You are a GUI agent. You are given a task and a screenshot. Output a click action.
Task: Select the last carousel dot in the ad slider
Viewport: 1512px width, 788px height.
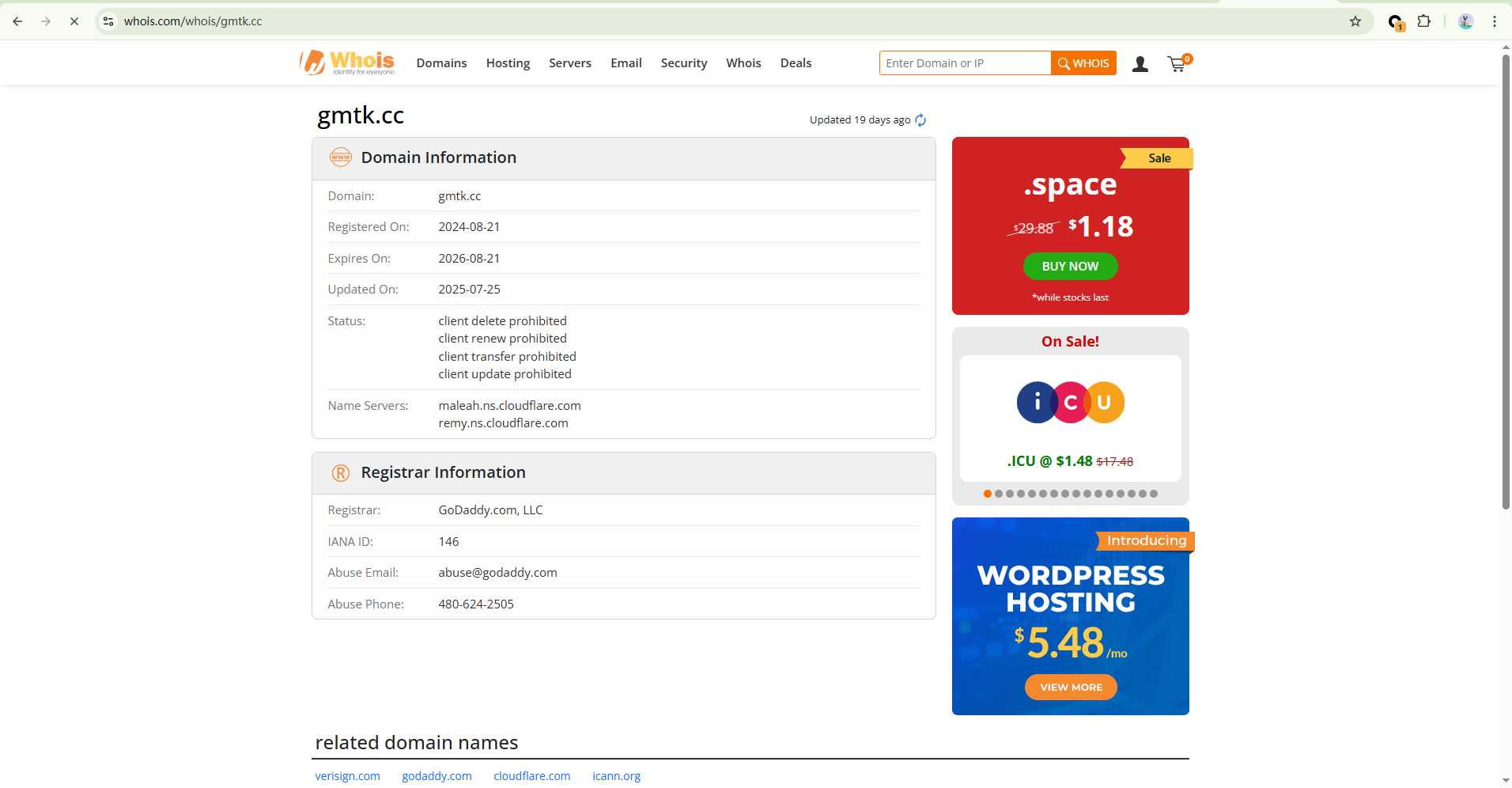pos(1154,494)
